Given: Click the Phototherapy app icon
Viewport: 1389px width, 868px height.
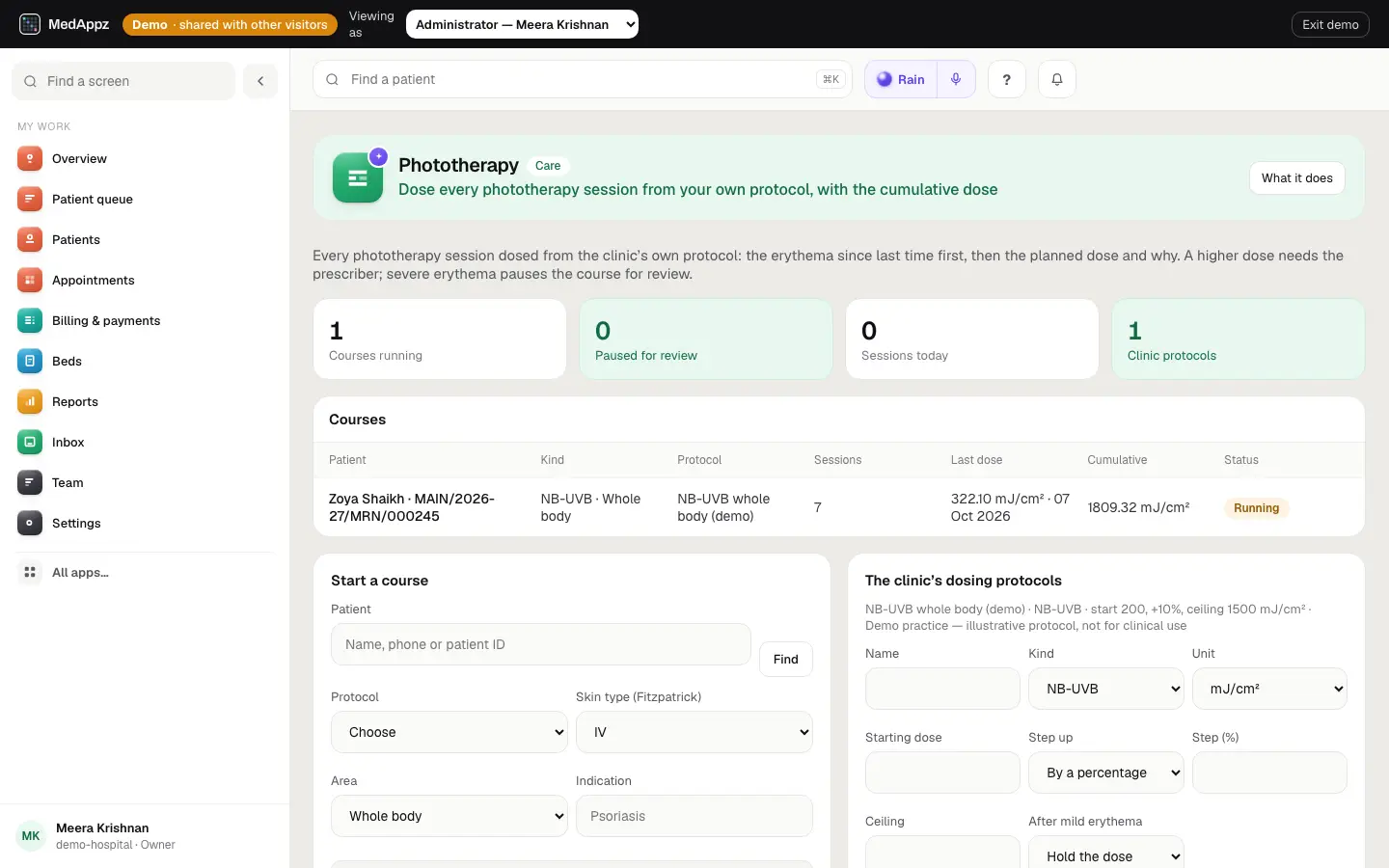Looking at the screenshot, I should pos(358,177).
